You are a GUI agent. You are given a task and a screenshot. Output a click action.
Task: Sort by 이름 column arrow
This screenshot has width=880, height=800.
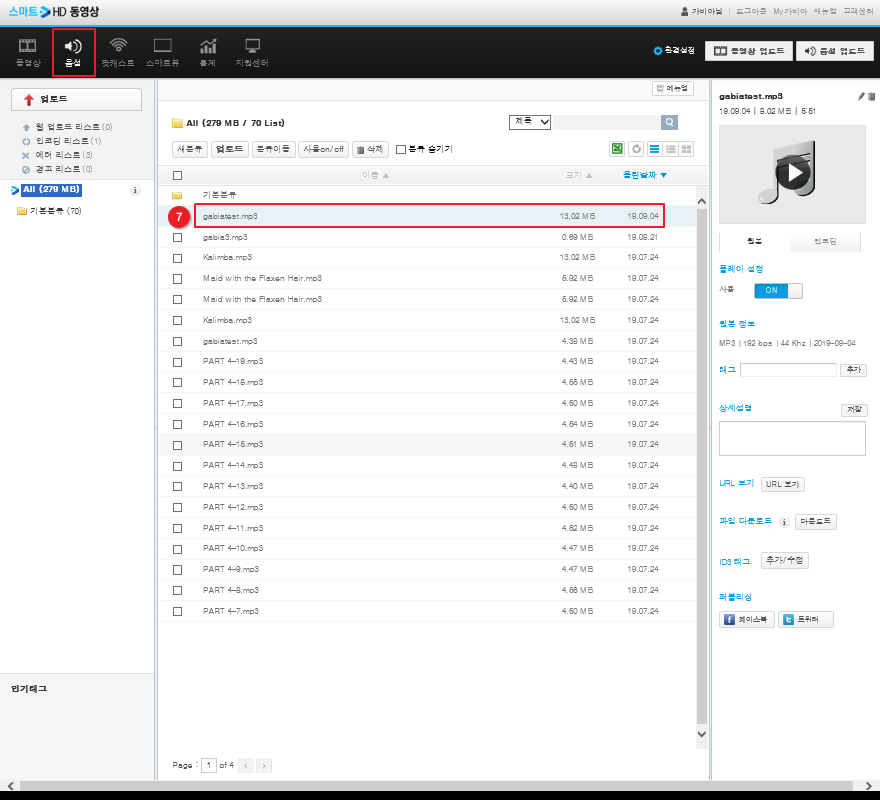(386, 176)
